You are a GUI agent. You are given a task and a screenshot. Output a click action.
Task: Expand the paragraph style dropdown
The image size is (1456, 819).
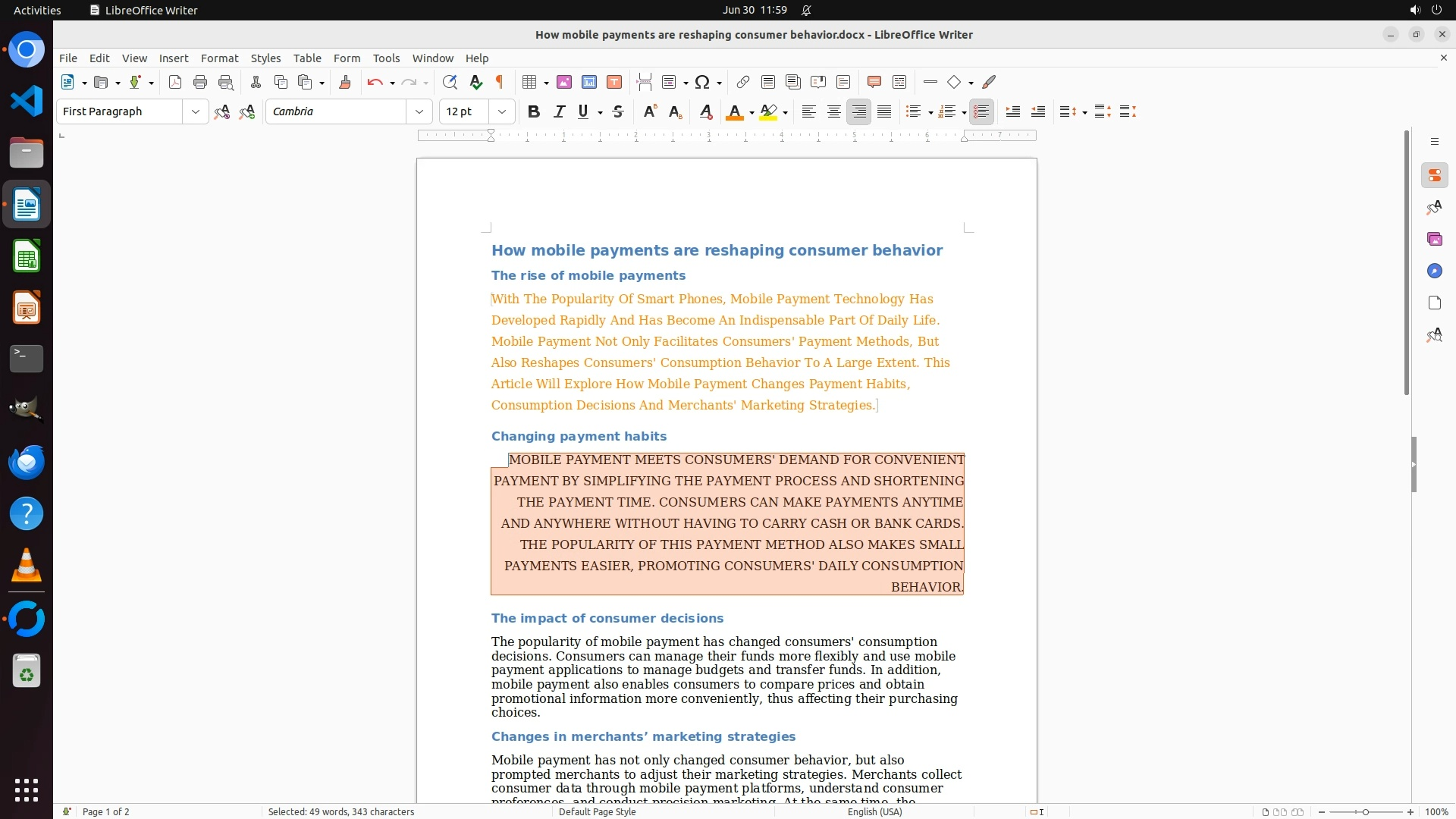point(195,111)
